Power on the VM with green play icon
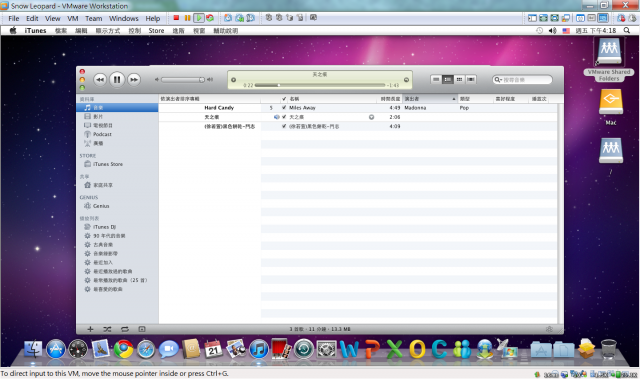Image resolution: width=640 pixels, height=379 pixels. (x=199, y=18)
